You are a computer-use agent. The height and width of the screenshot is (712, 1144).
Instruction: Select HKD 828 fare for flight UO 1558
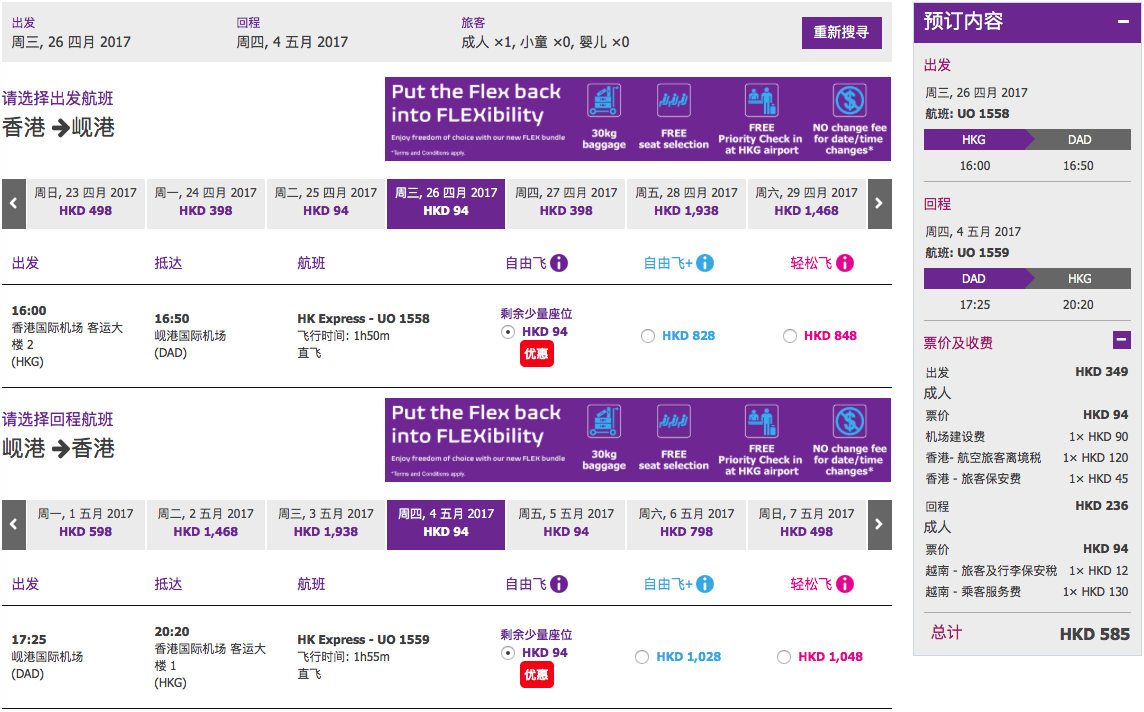tap(647, 336)
